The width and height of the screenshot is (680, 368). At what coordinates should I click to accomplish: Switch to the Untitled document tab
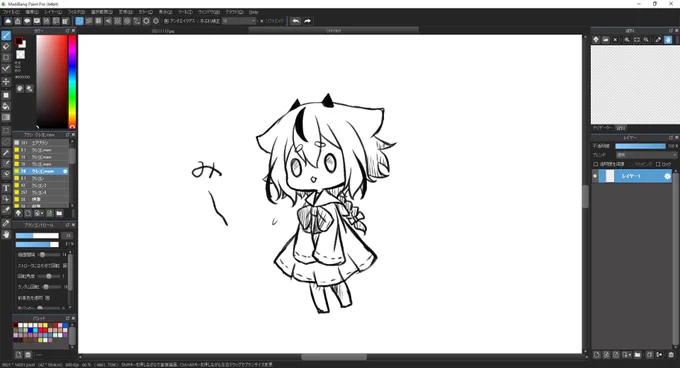[333, 31]
